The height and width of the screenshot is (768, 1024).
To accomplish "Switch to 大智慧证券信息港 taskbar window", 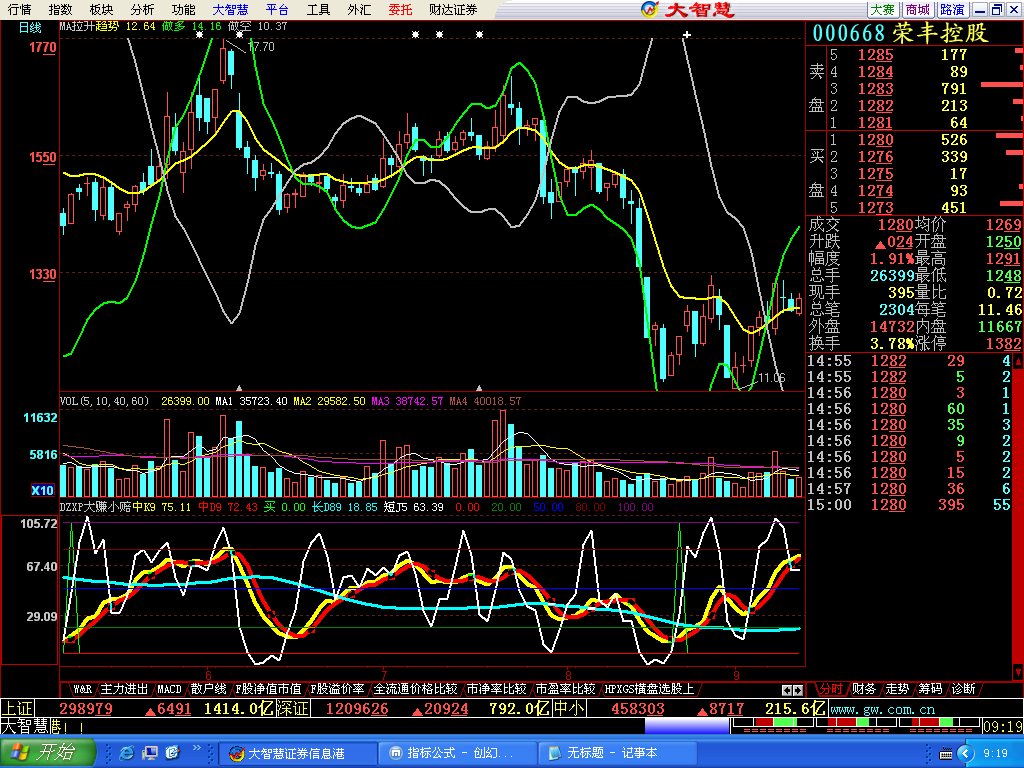I will [x=298, y=754].
